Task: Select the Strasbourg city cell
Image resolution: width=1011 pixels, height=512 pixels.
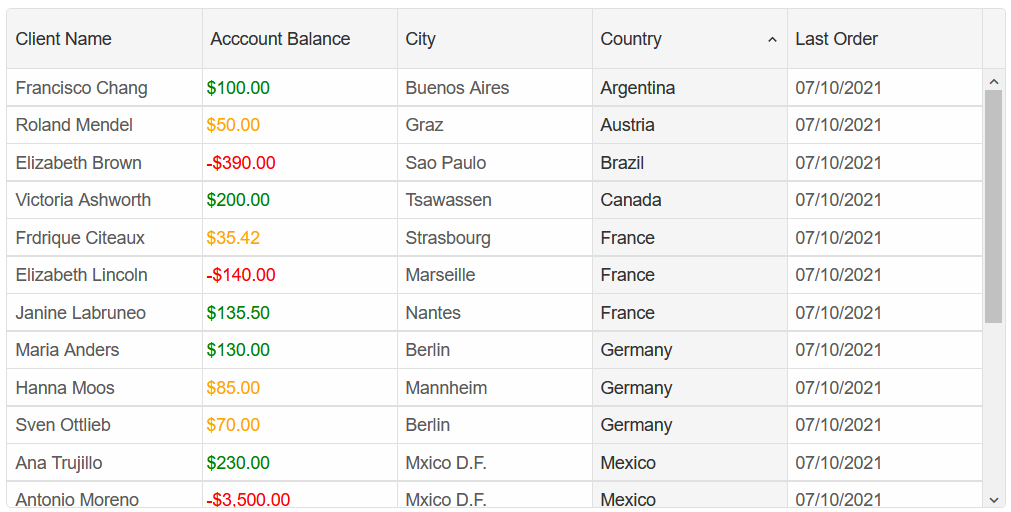Action: pyautogui.click(x=495, y=238)
